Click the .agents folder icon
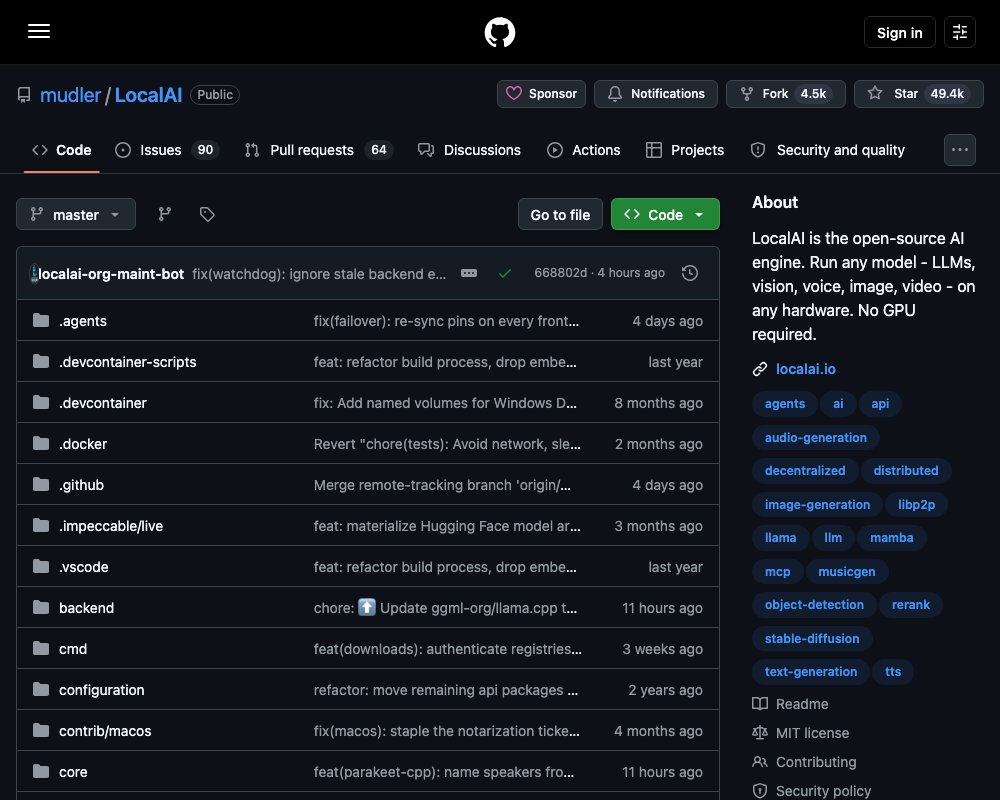 click(41, 320)
